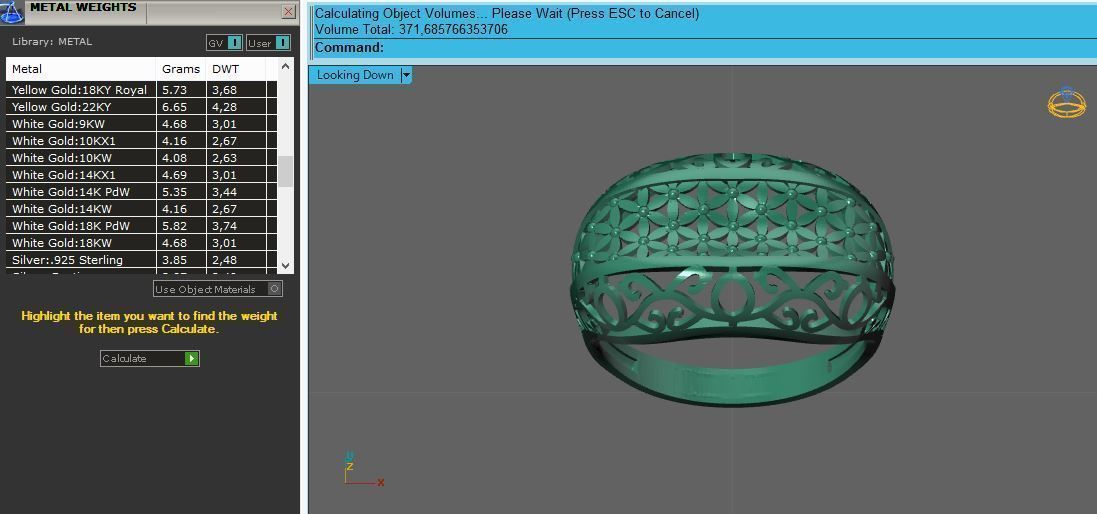Click the orange ring viewport icon
This screenshot has height=514, width=1097.
(x=1066, y=102)
